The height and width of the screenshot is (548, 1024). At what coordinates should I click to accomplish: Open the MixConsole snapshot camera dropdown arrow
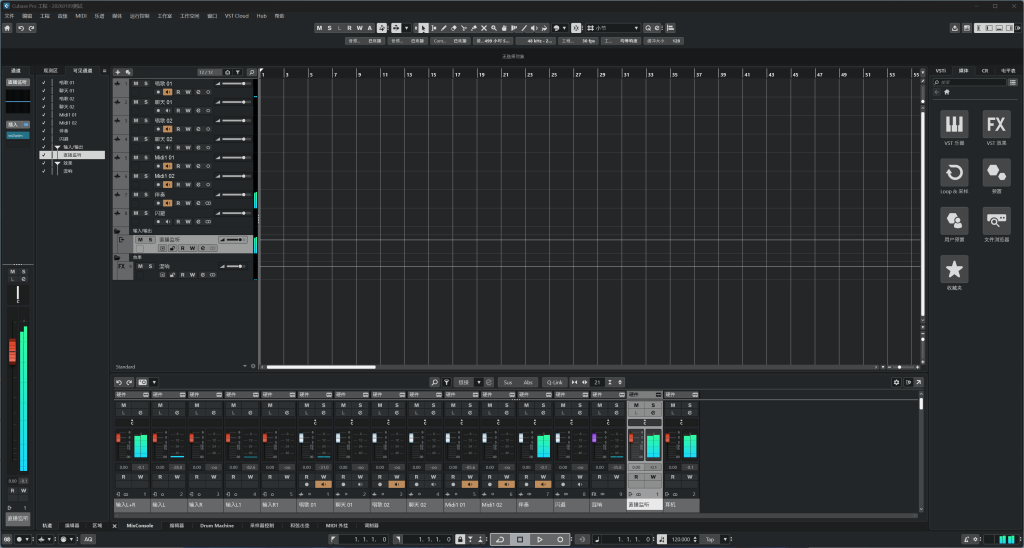(x=154, y=382)
